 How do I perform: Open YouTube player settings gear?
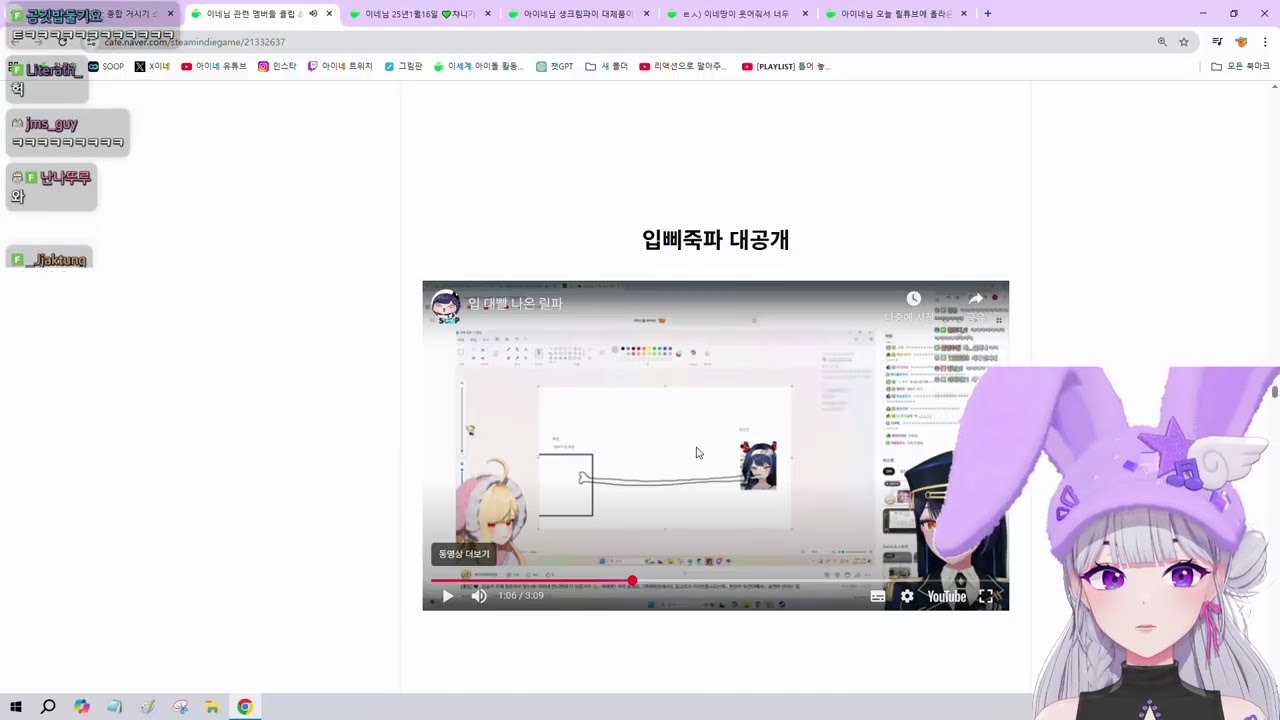pyautogui.click(x=907, y=596)
